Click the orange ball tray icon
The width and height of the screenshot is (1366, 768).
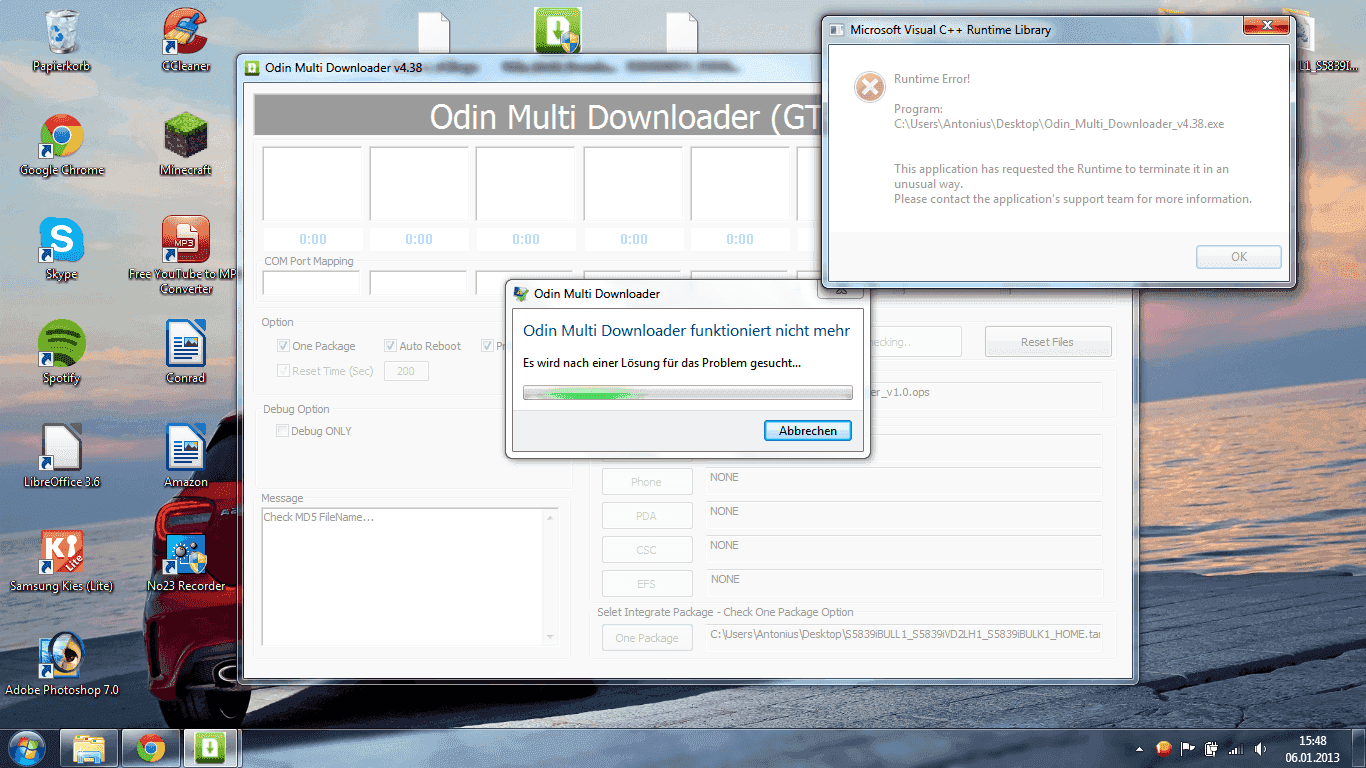coord(1164,748)
